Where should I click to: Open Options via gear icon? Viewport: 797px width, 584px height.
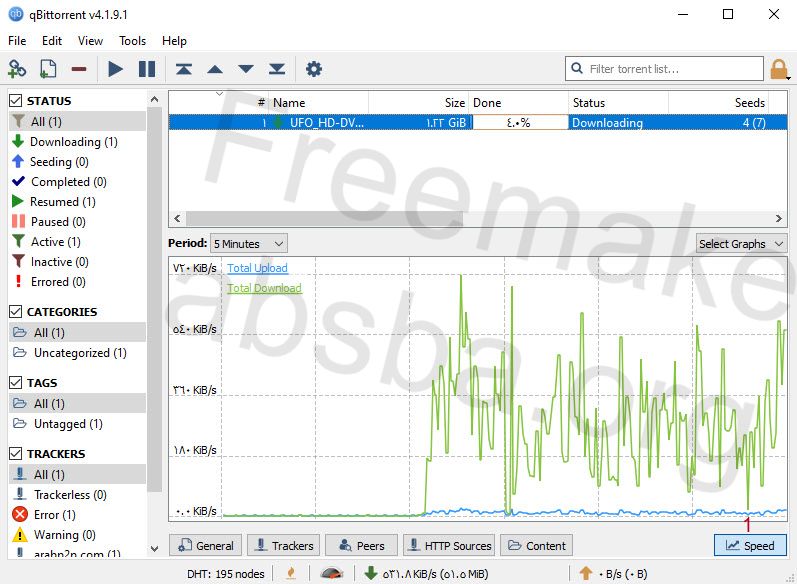(314, 69)
